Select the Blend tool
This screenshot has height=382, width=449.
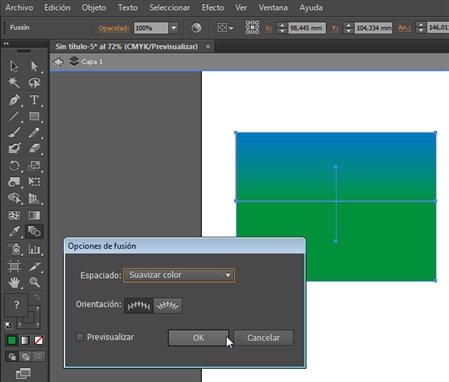click(x=34, y=231)
